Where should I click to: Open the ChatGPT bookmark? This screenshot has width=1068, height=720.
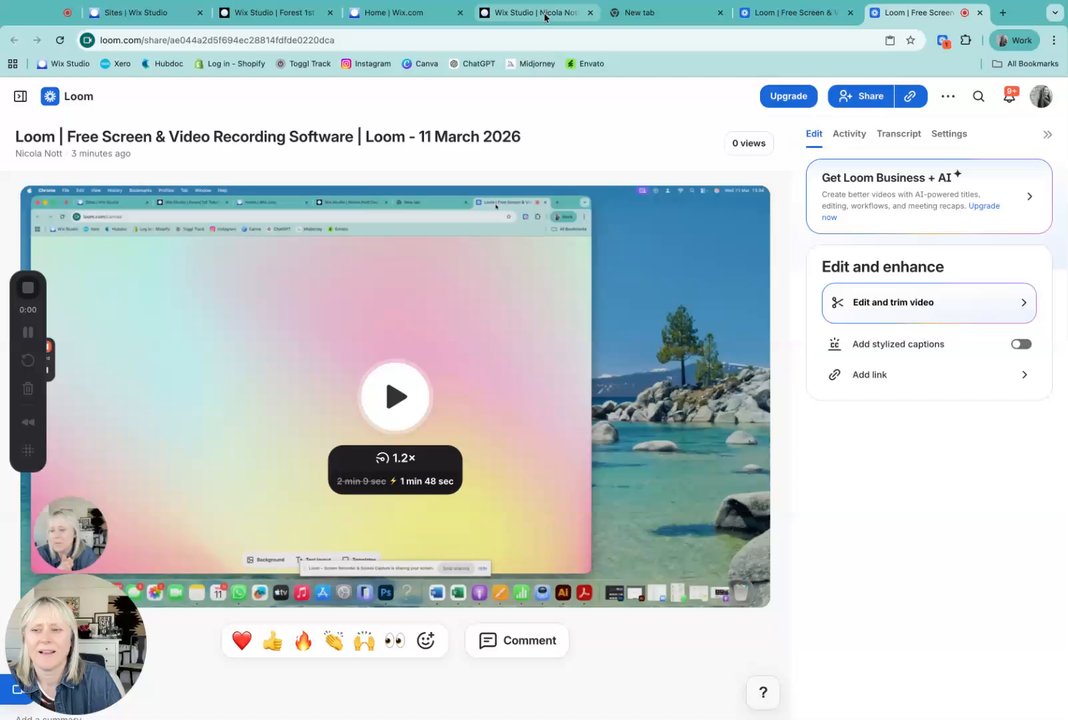(472, 63)
